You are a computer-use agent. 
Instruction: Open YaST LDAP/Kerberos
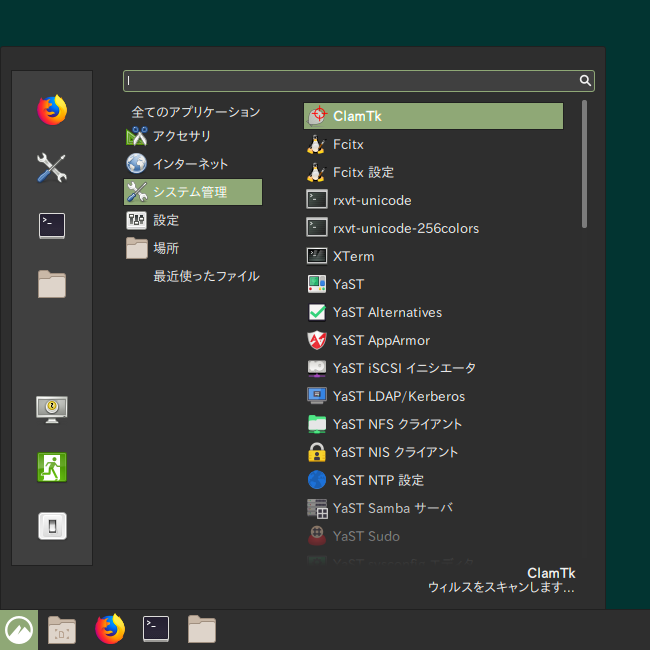[433, 396]
